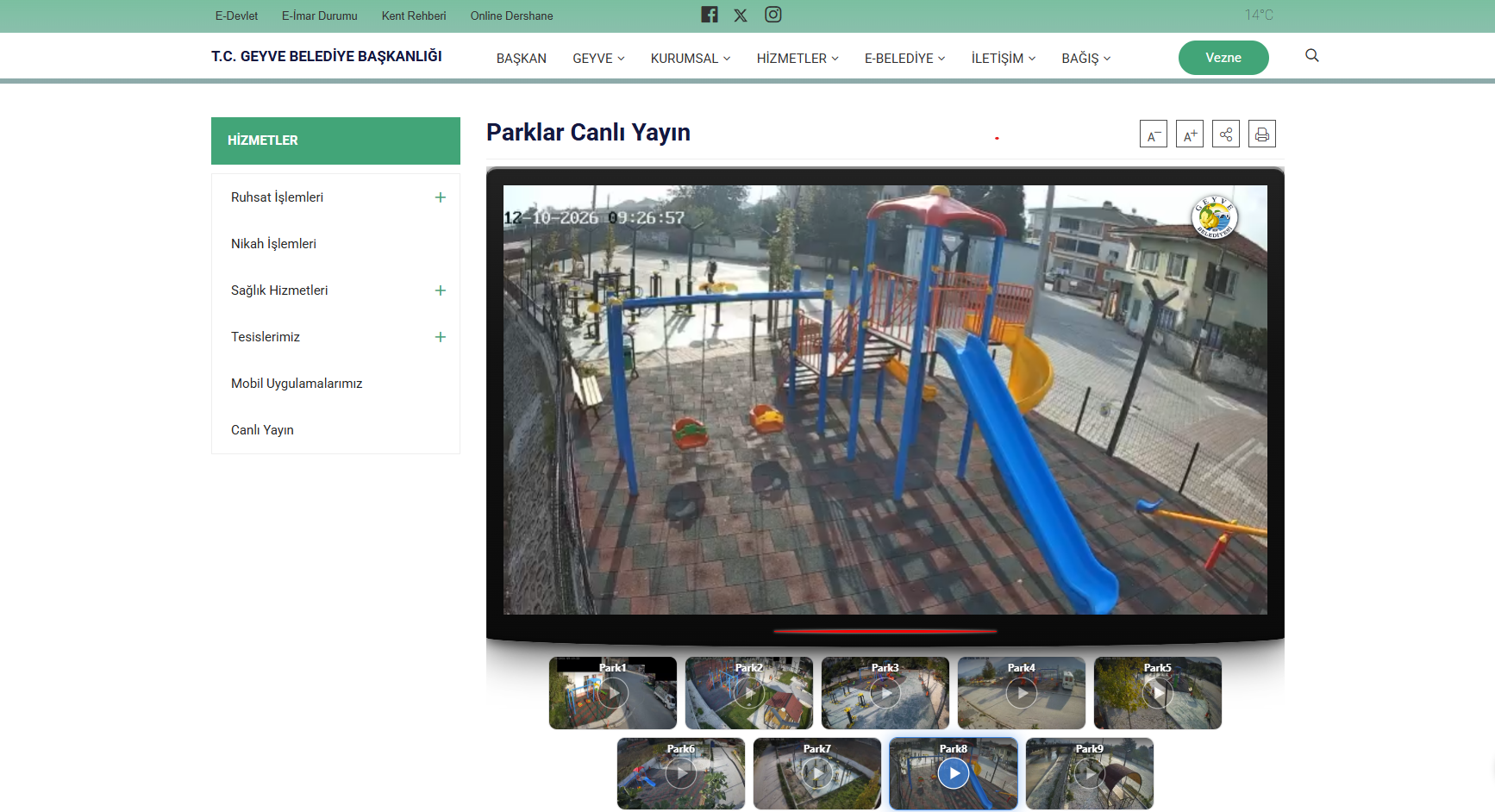
Task: Select Canlı Yayın in sidebar
Action: [262, 430]
